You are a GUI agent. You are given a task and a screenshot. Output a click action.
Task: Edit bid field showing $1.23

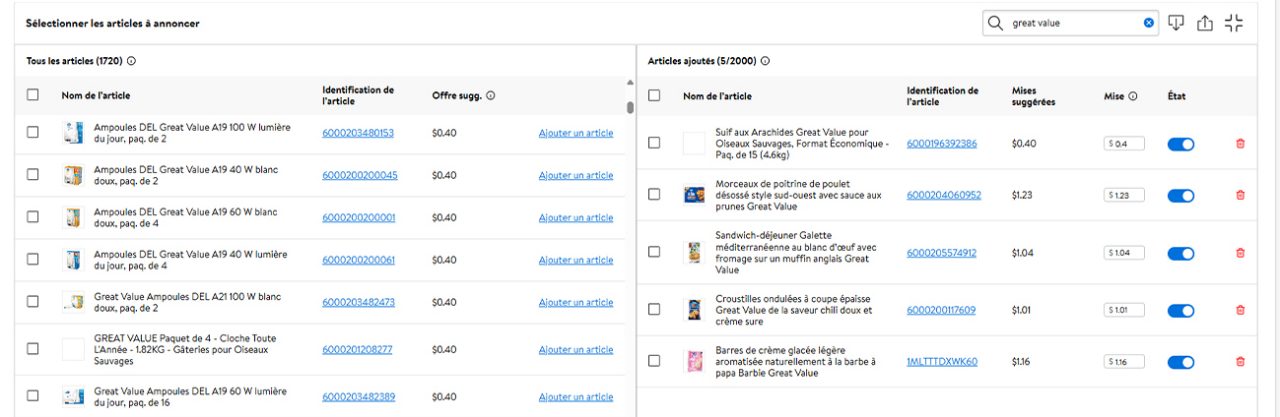[x=1125, y=195]
